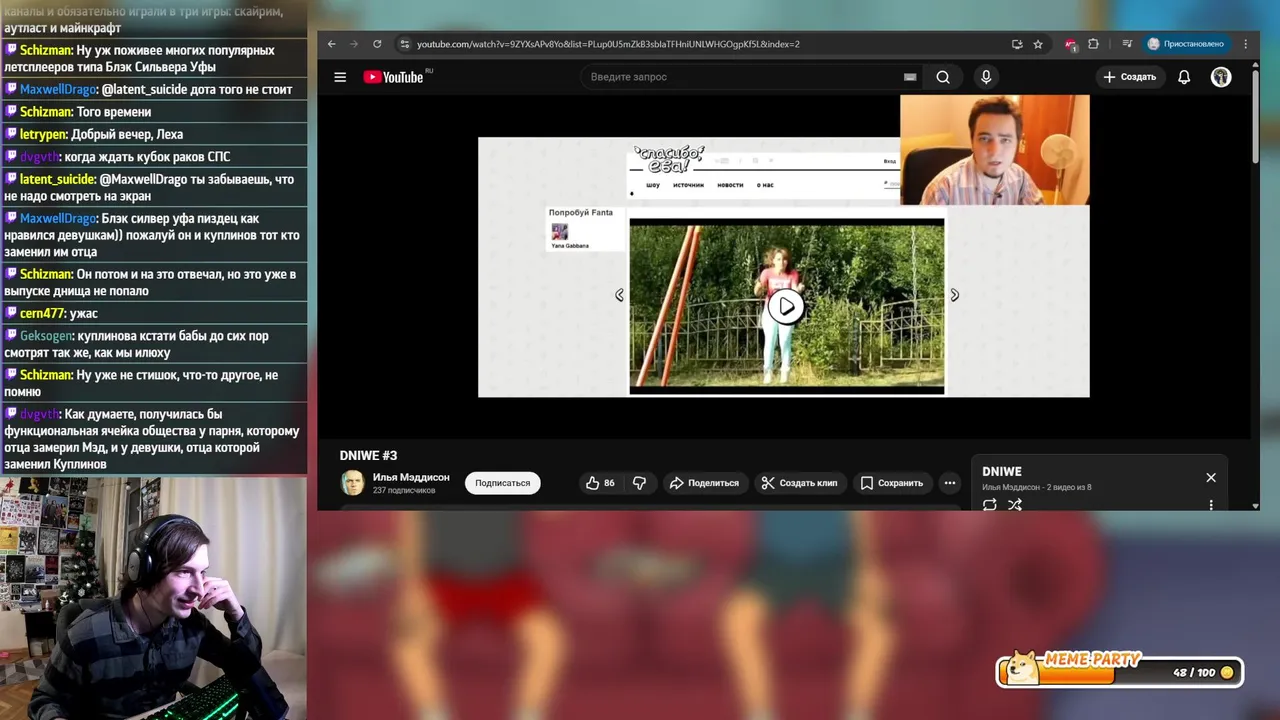
Task: Click the Meme Party progress bar 48 / 100
Action: pos(1120,672)
